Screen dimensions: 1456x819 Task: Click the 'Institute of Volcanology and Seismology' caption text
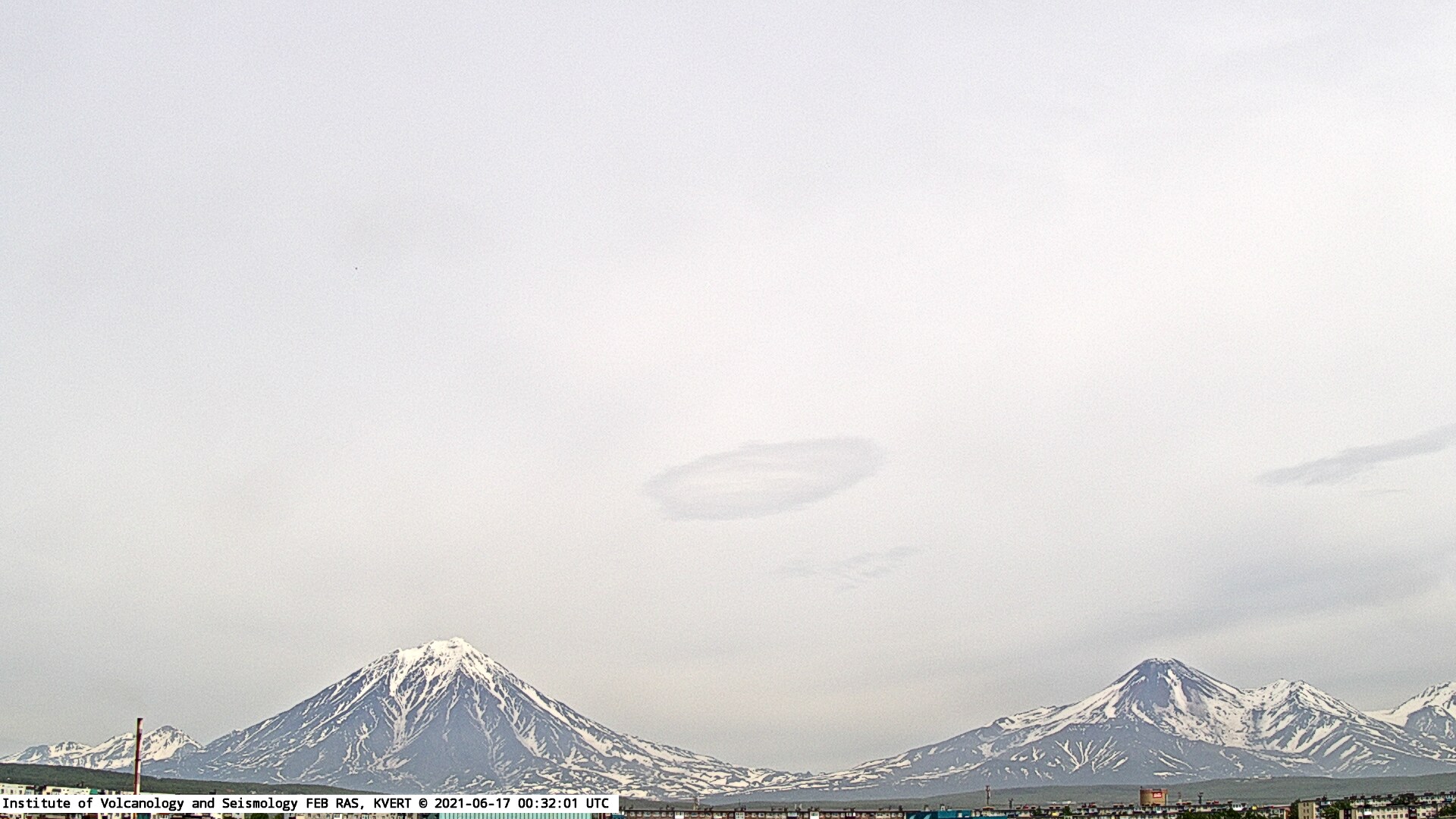coord(152,803)
